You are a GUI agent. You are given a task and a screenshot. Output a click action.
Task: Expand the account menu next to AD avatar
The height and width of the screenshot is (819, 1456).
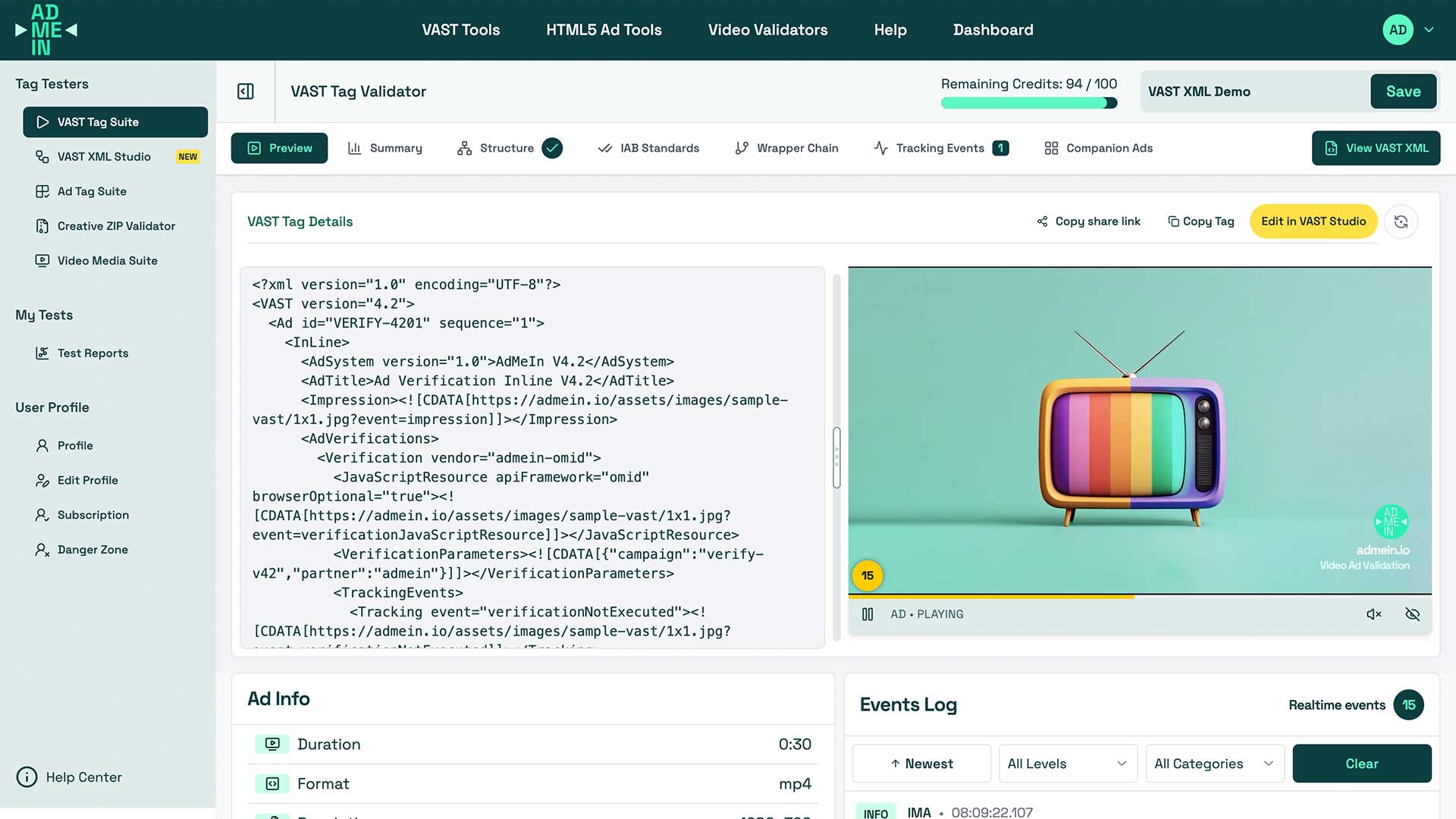pos(1430,30)
